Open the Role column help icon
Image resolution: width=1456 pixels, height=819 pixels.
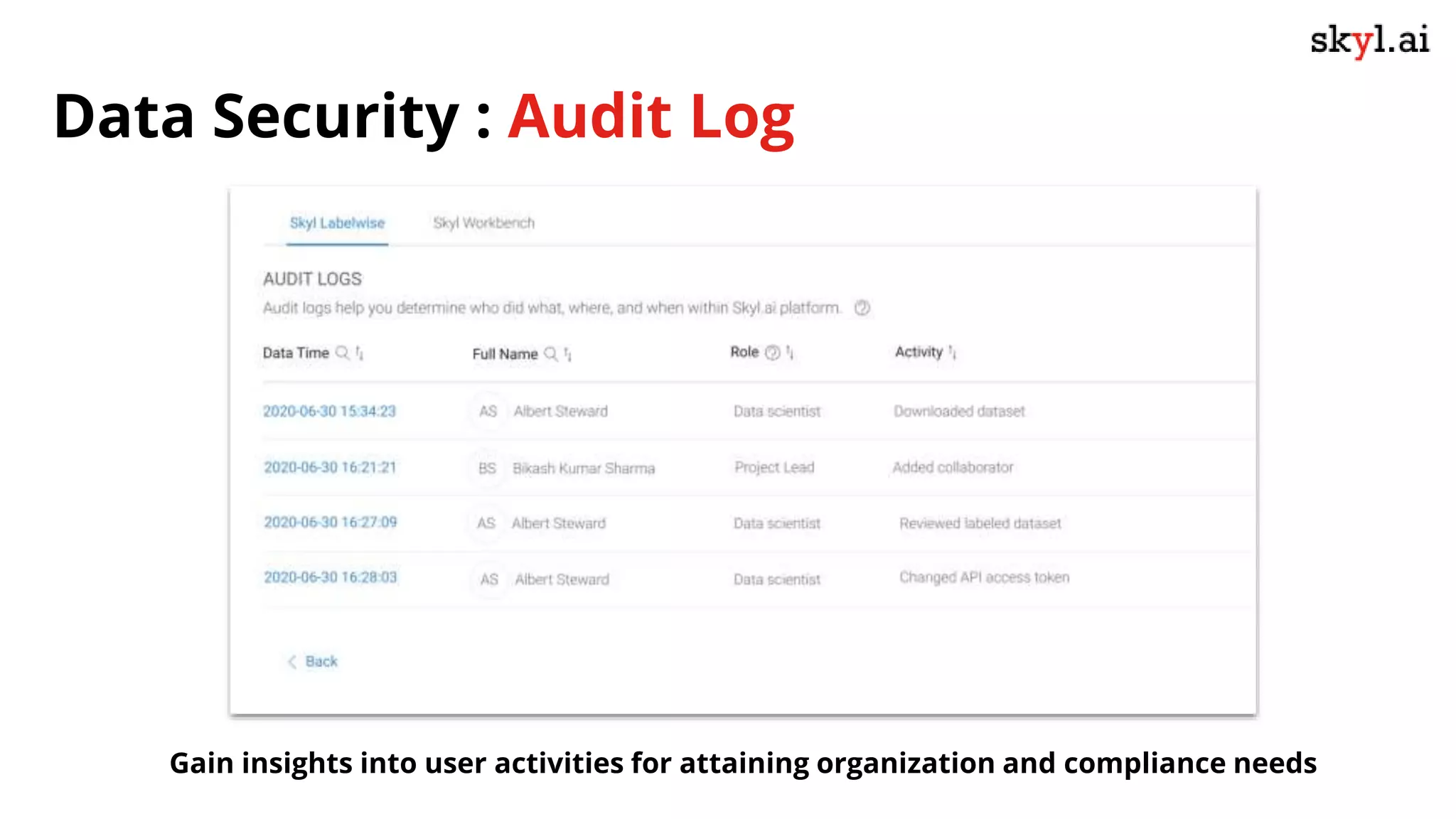[773, 353]
